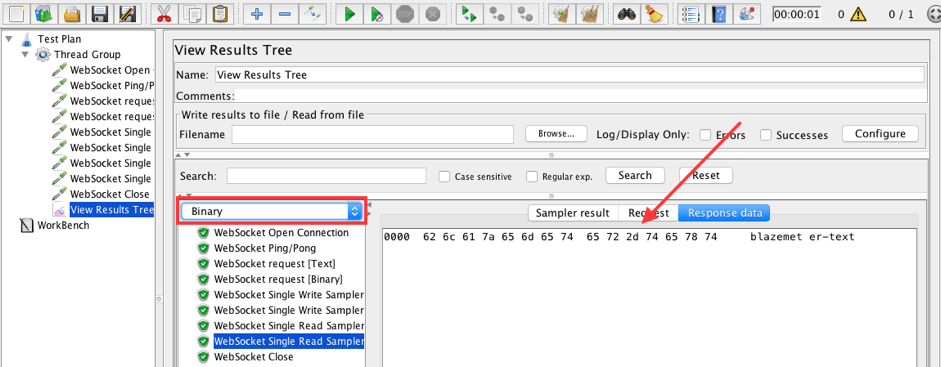Enable the Successes only checkbox
Viewport: 941px width, 367px height.
click(766, 135)
